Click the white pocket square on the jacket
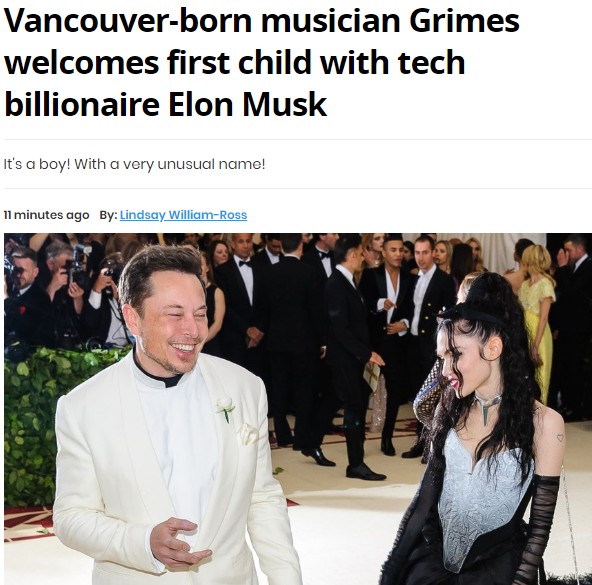The image size is (592, 585). 247,434
